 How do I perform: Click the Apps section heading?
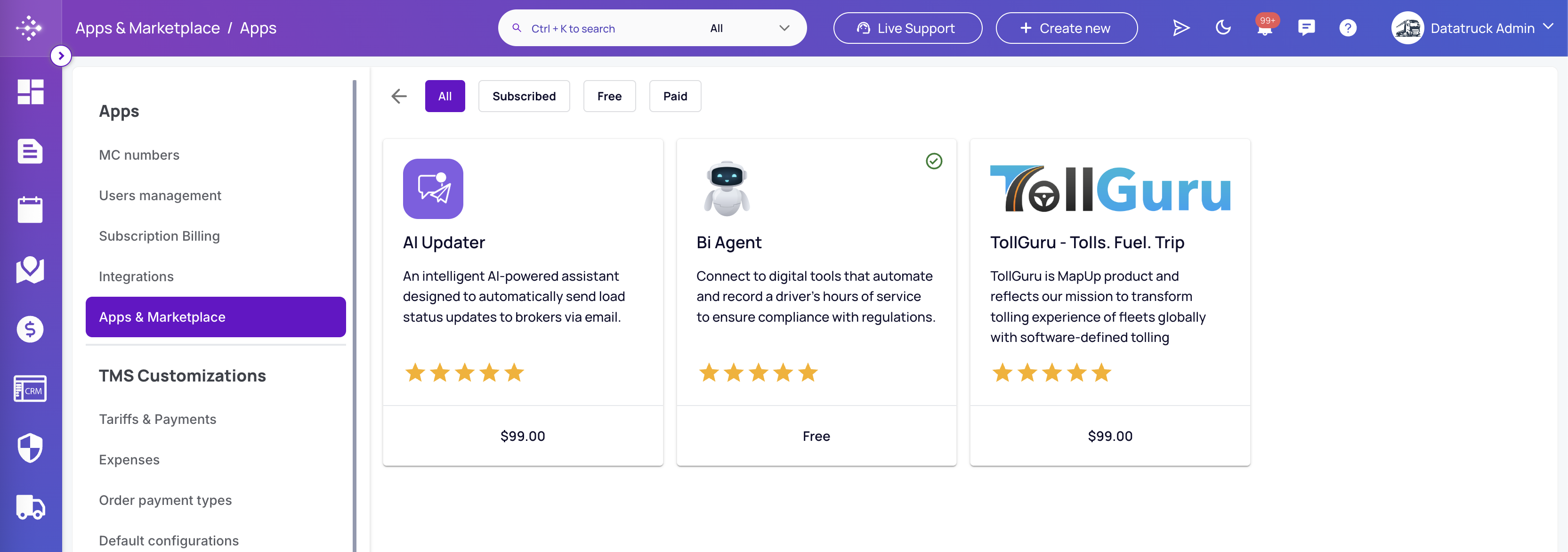coord(119,111)
